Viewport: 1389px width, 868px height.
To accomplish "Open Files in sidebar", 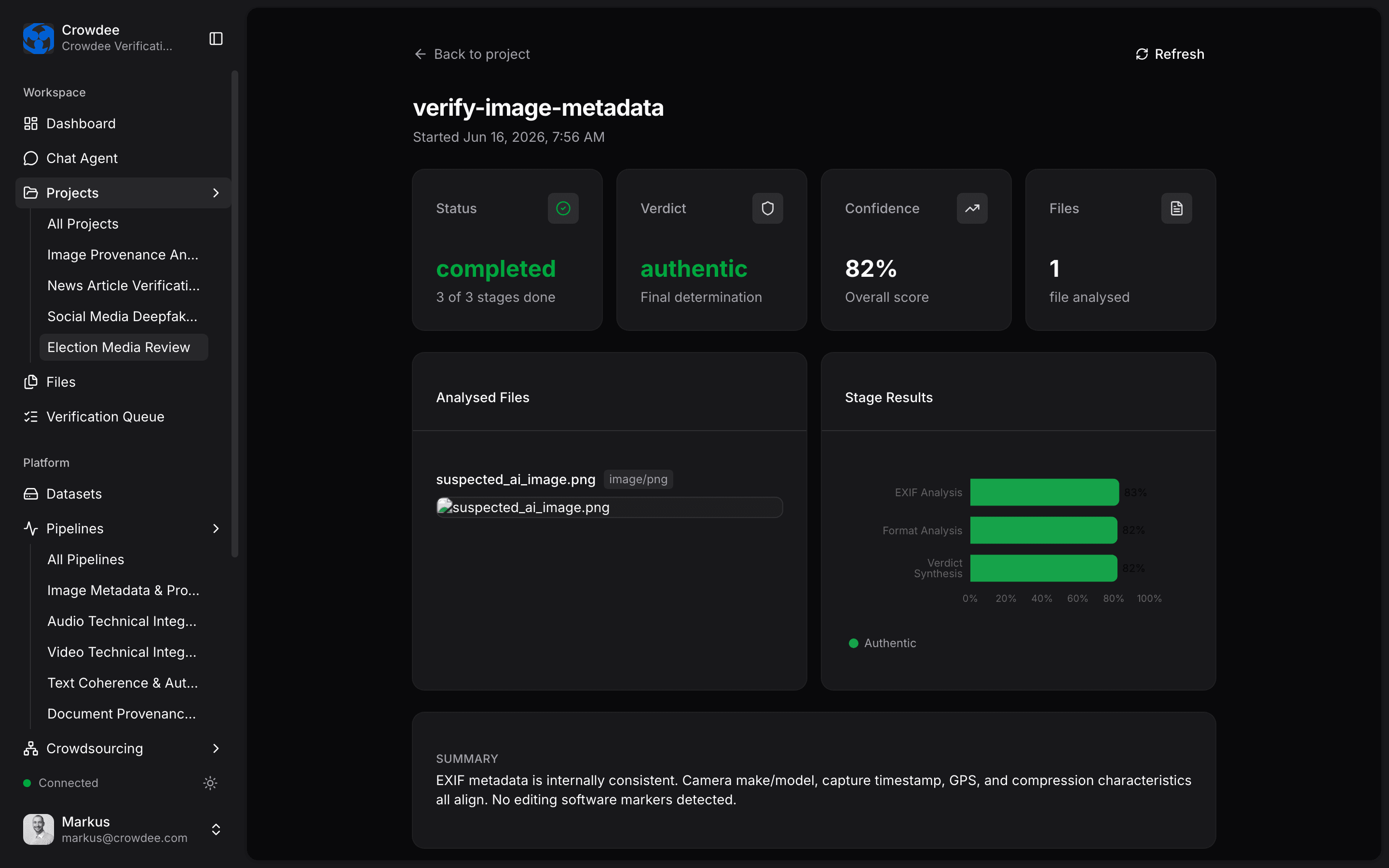I will point(123,382).
